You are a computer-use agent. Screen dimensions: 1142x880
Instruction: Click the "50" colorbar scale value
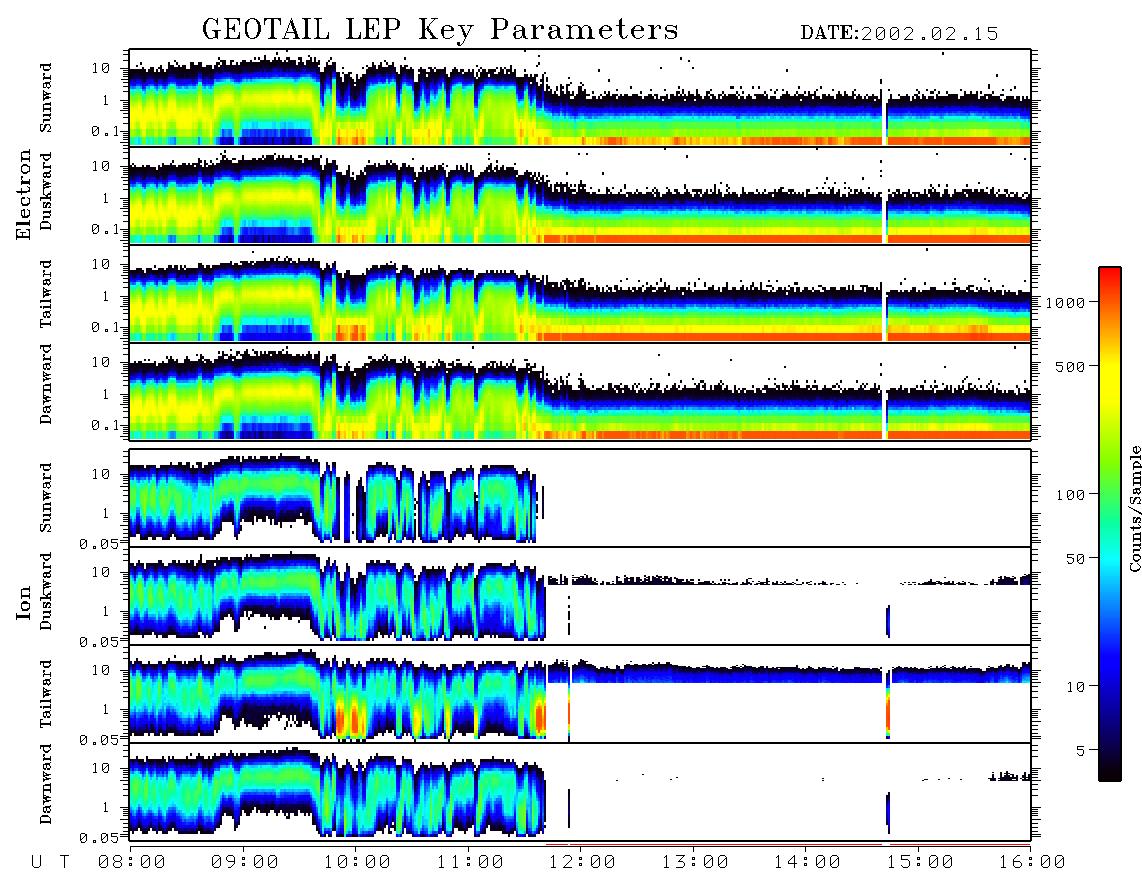pos(1075,559)
